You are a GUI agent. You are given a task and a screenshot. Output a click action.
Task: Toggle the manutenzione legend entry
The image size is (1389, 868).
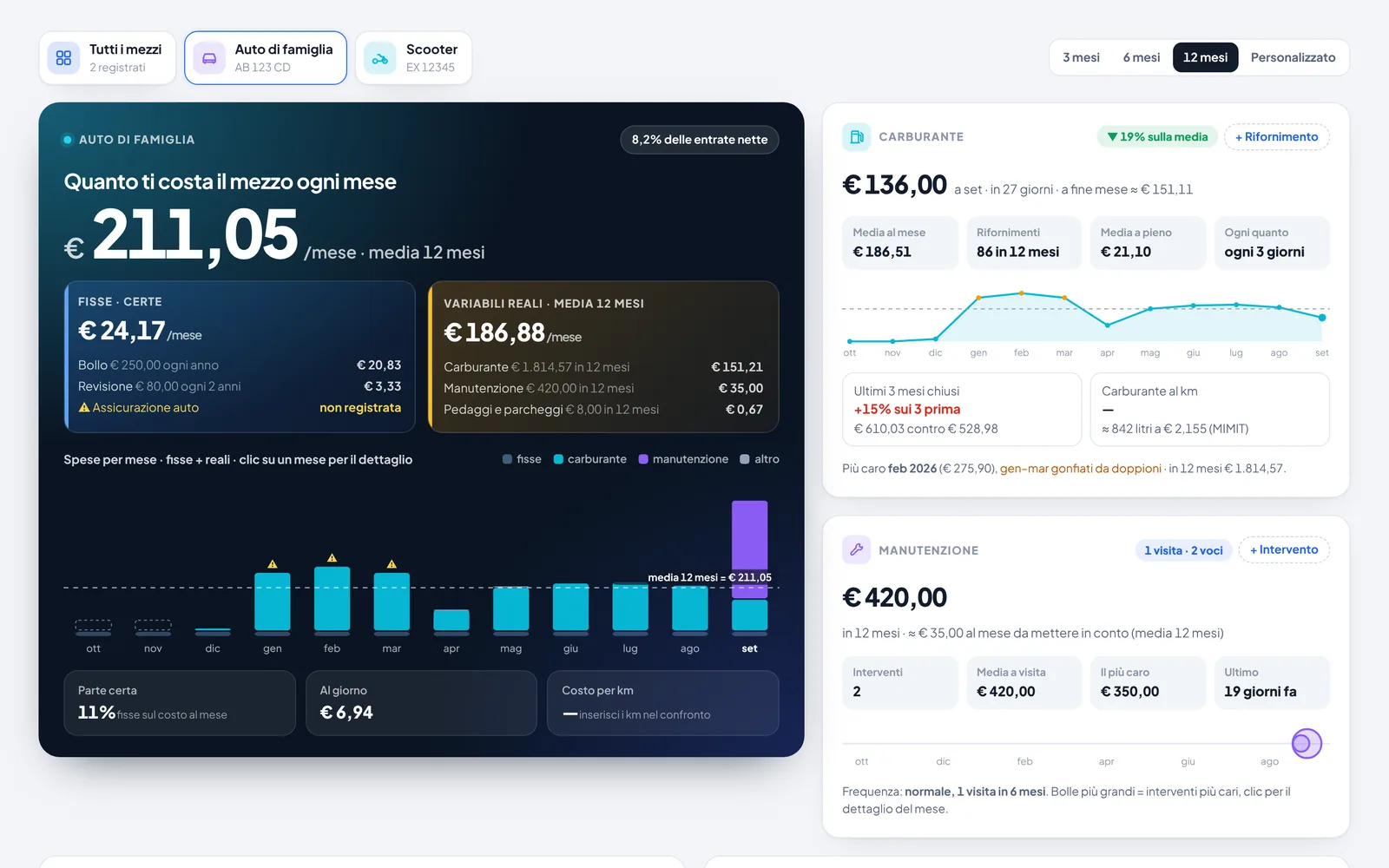click(x=683, y=459)
